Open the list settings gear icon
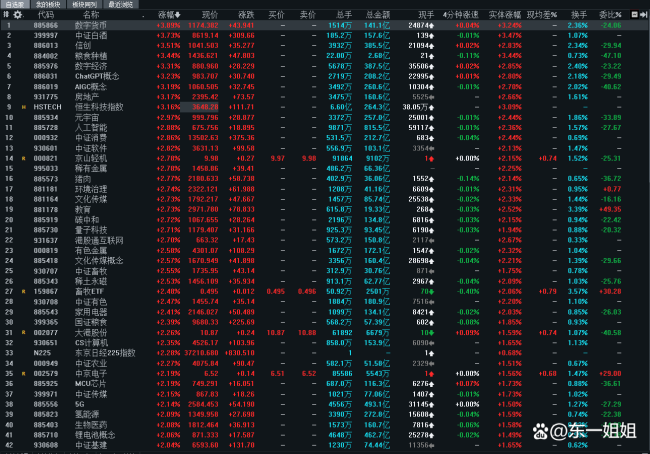650x454 pixels. click(17, 15)
